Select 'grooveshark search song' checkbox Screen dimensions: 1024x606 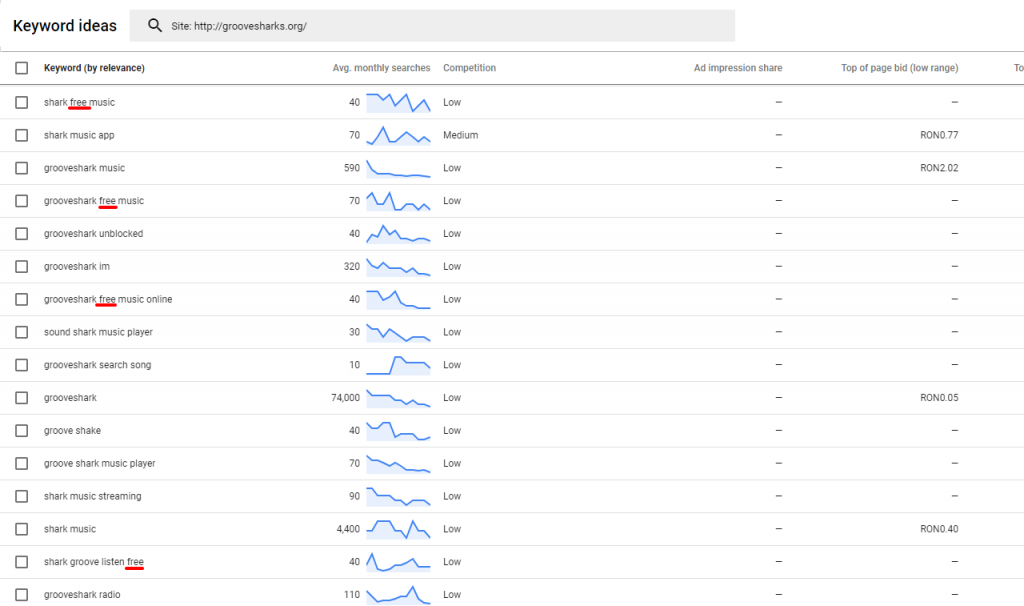click(22, 365)
